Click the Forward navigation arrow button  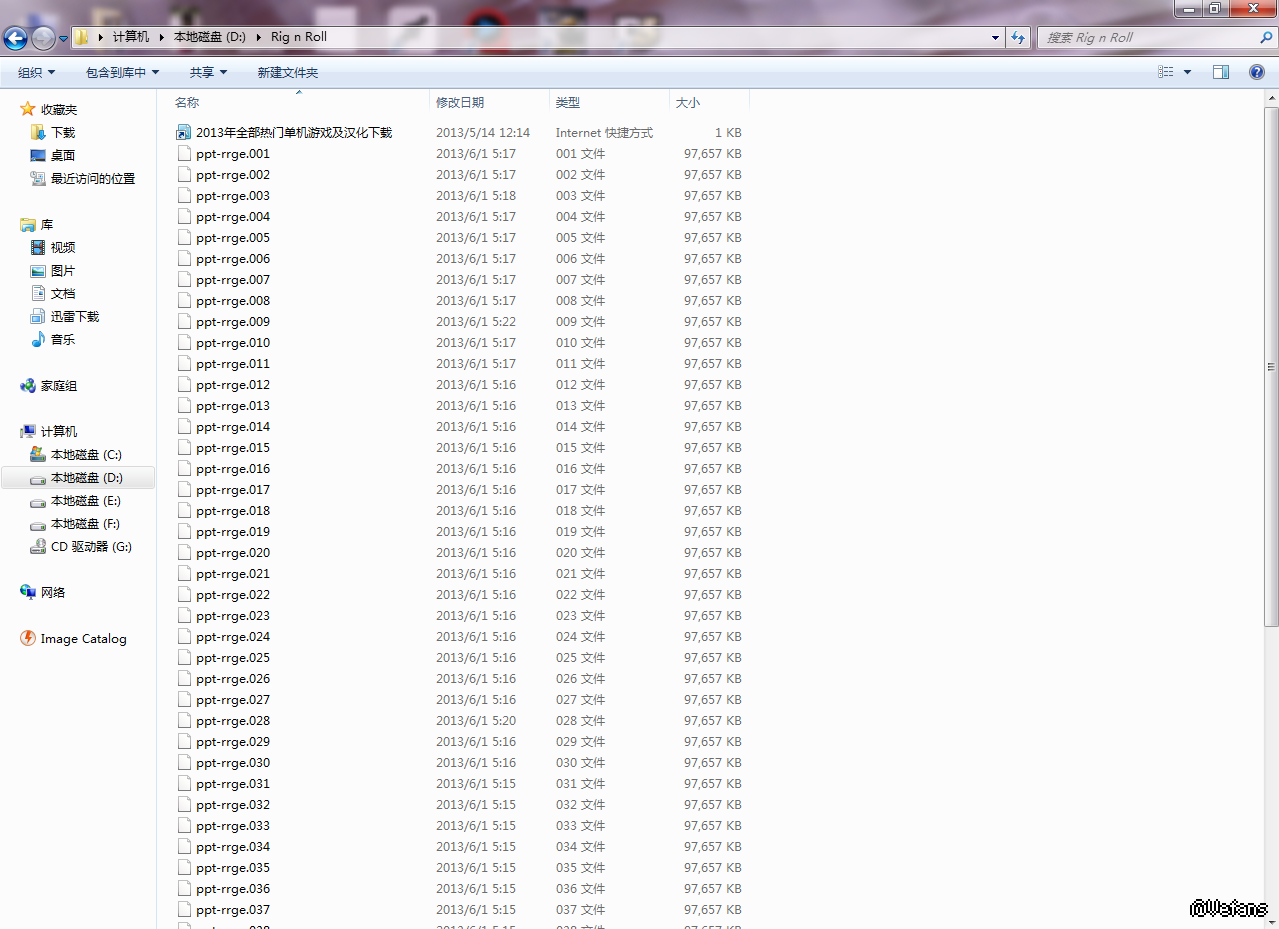tap(43, 38)
